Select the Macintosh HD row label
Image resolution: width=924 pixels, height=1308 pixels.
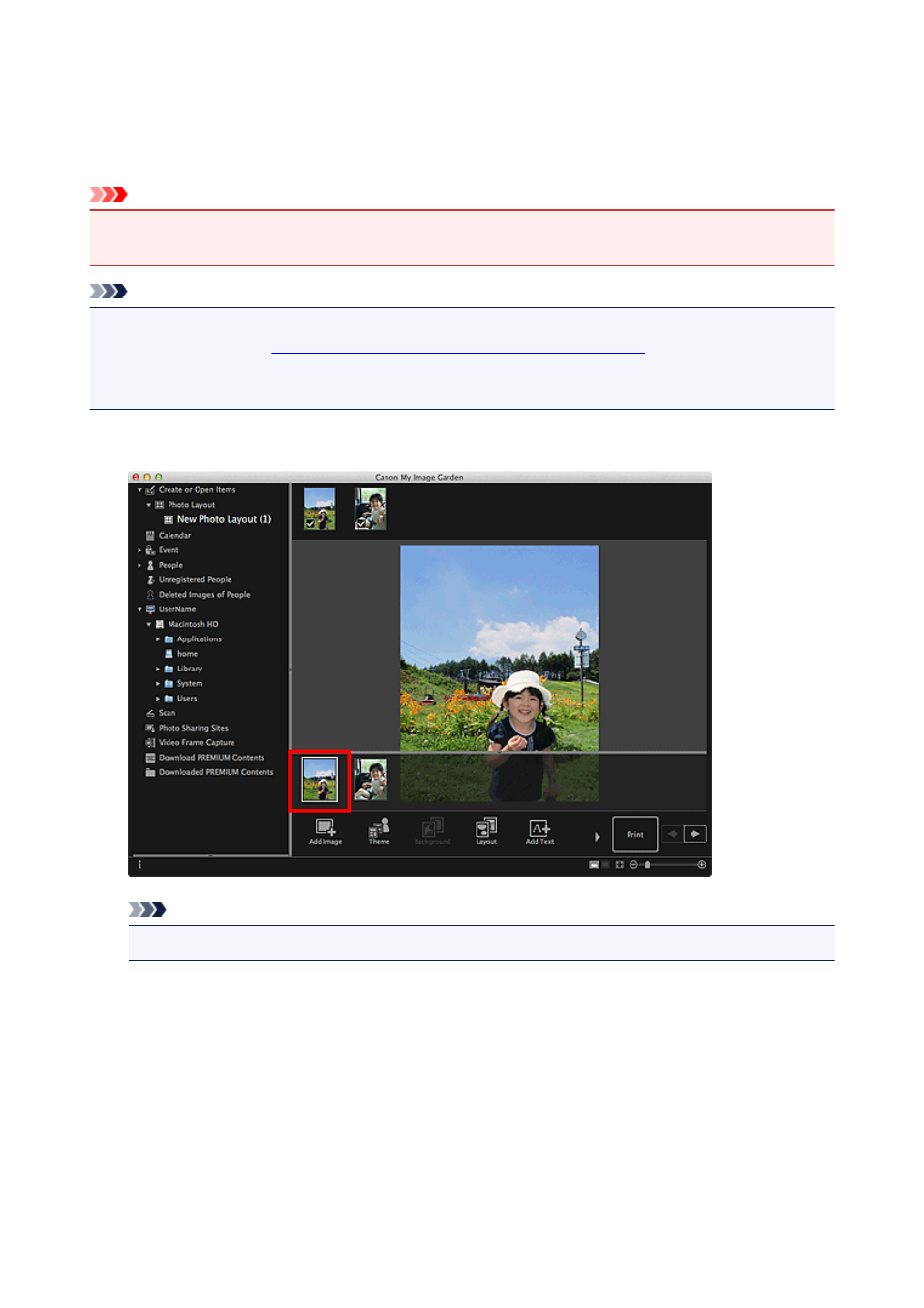pos(193,625)
